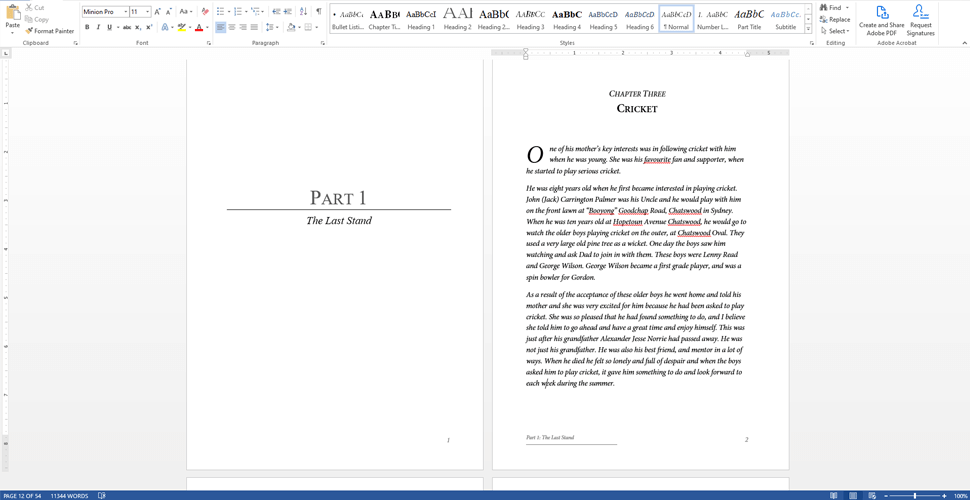970x500 pixels.
Task: Open the Minion Pro font name dropdown
Action: pos(126,11)
